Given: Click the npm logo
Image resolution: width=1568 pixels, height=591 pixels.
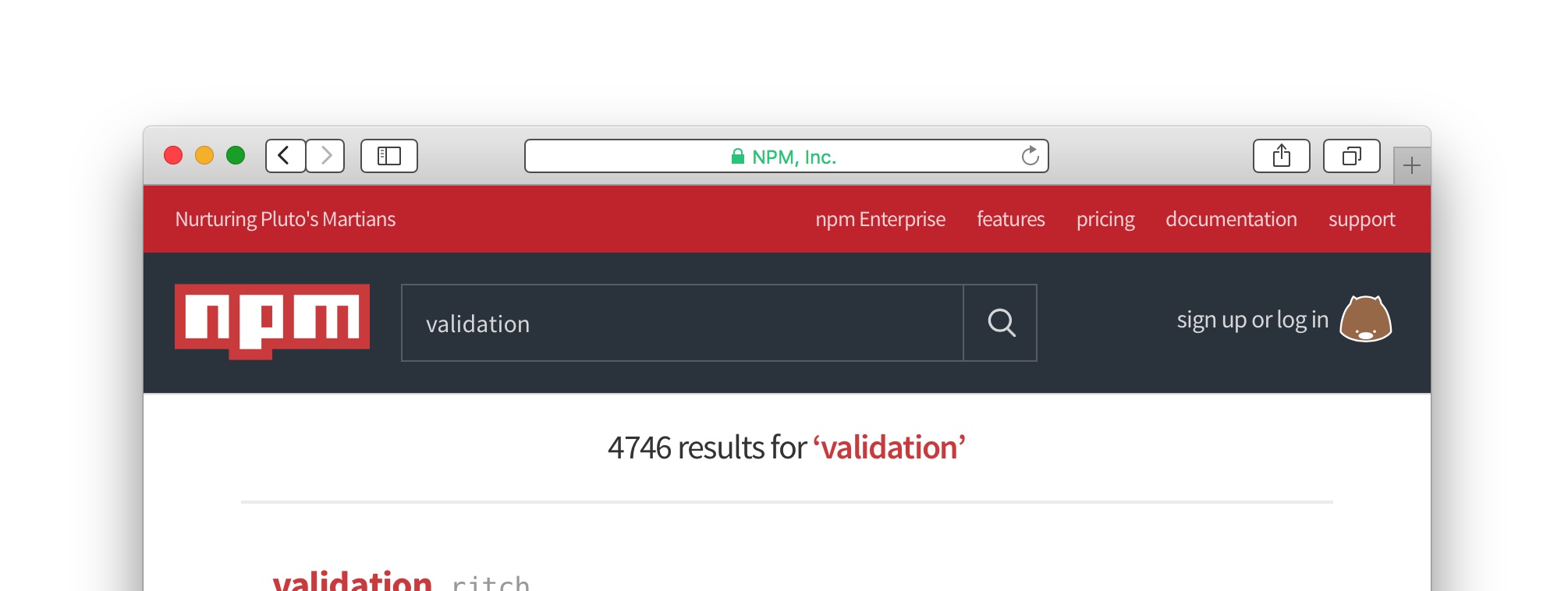Looking at the screenshot, I should coord(272,321).
